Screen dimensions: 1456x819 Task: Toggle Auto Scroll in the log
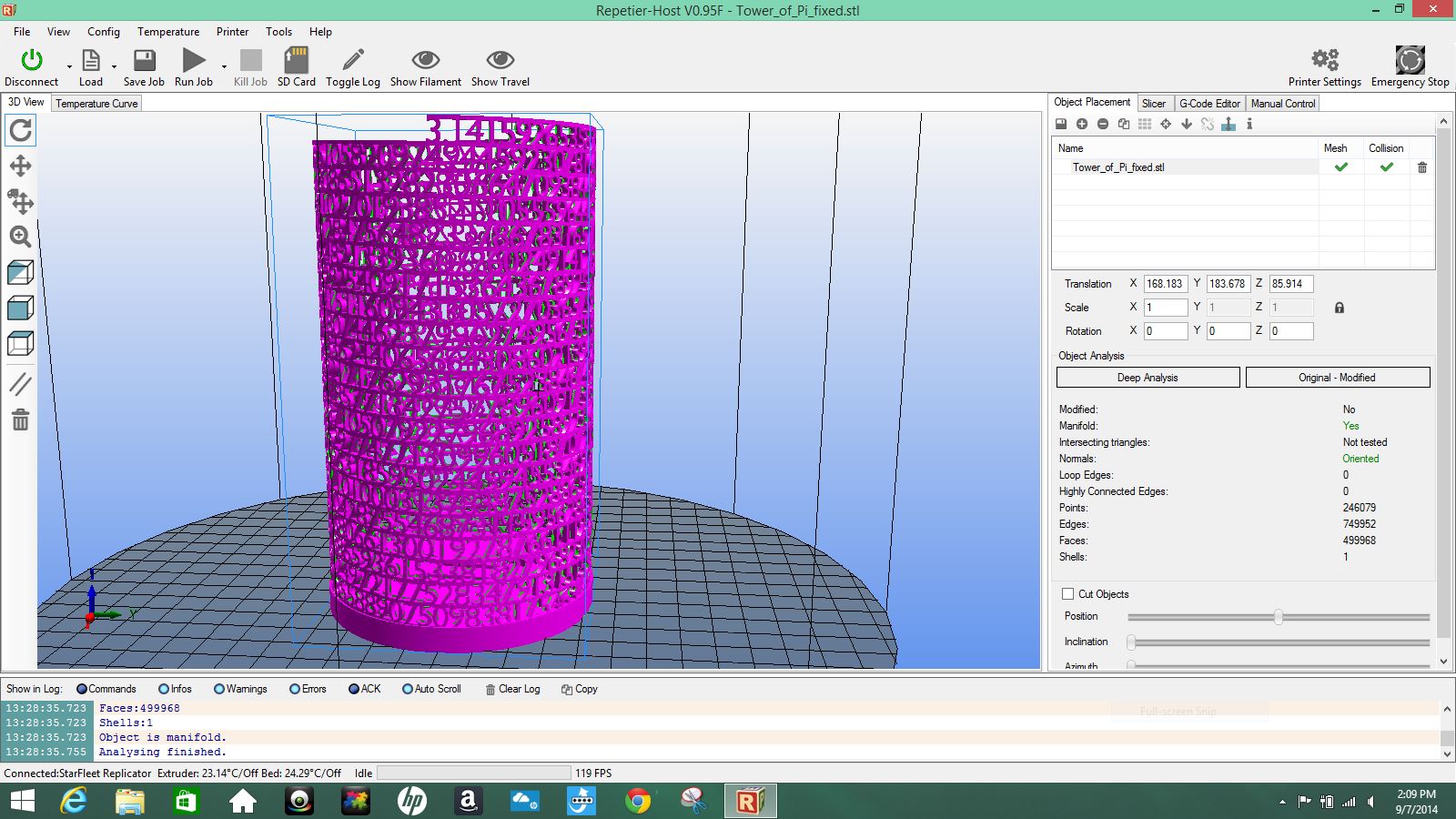click(407, 689)
